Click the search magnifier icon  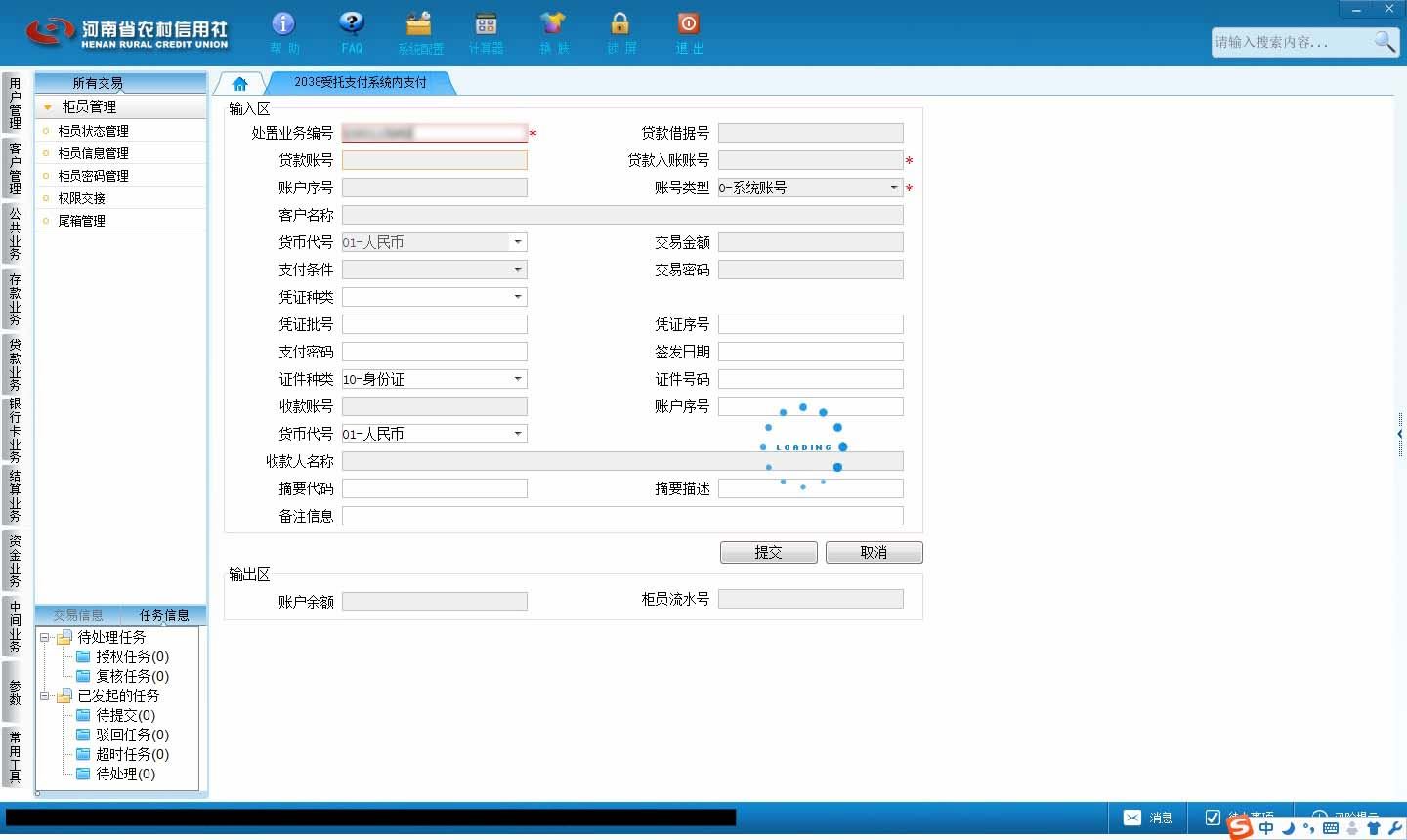pos(1385,41)
